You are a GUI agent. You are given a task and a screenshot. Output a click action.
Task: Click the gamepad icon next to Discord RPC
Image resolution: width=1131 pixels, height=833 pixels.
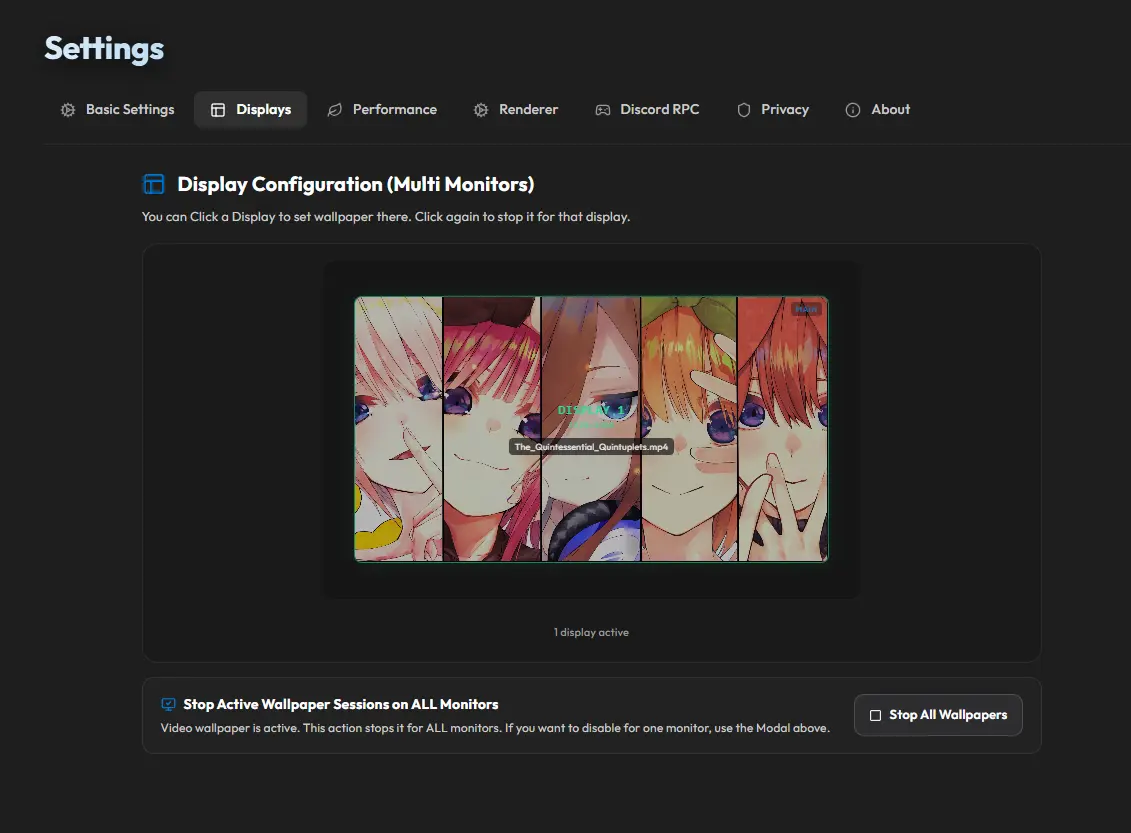[602, 110]
